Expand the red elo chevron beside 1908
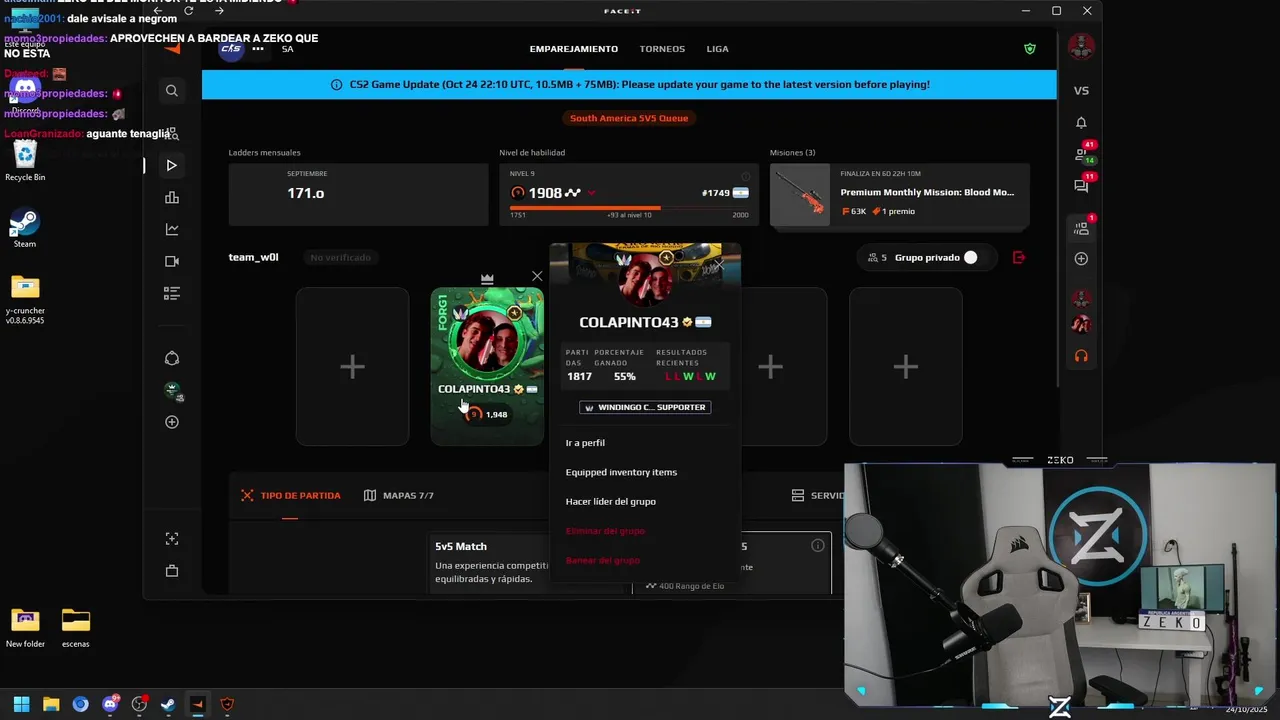The width and height of the screenshot is (1280, 720). tap(592, 193)
